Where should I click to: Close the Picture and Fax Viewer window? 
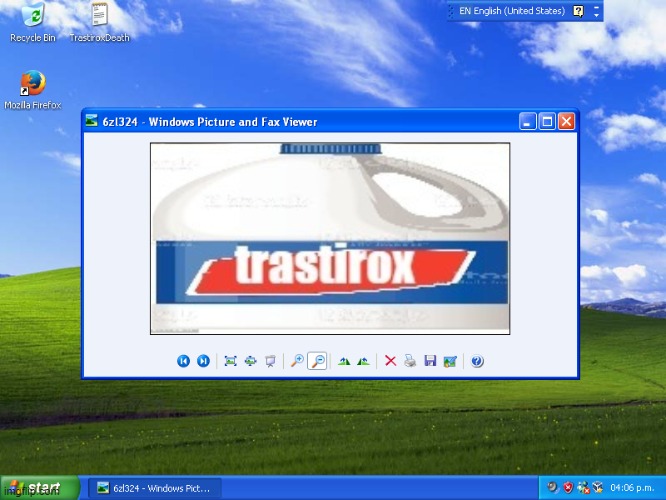pos(567,122)
